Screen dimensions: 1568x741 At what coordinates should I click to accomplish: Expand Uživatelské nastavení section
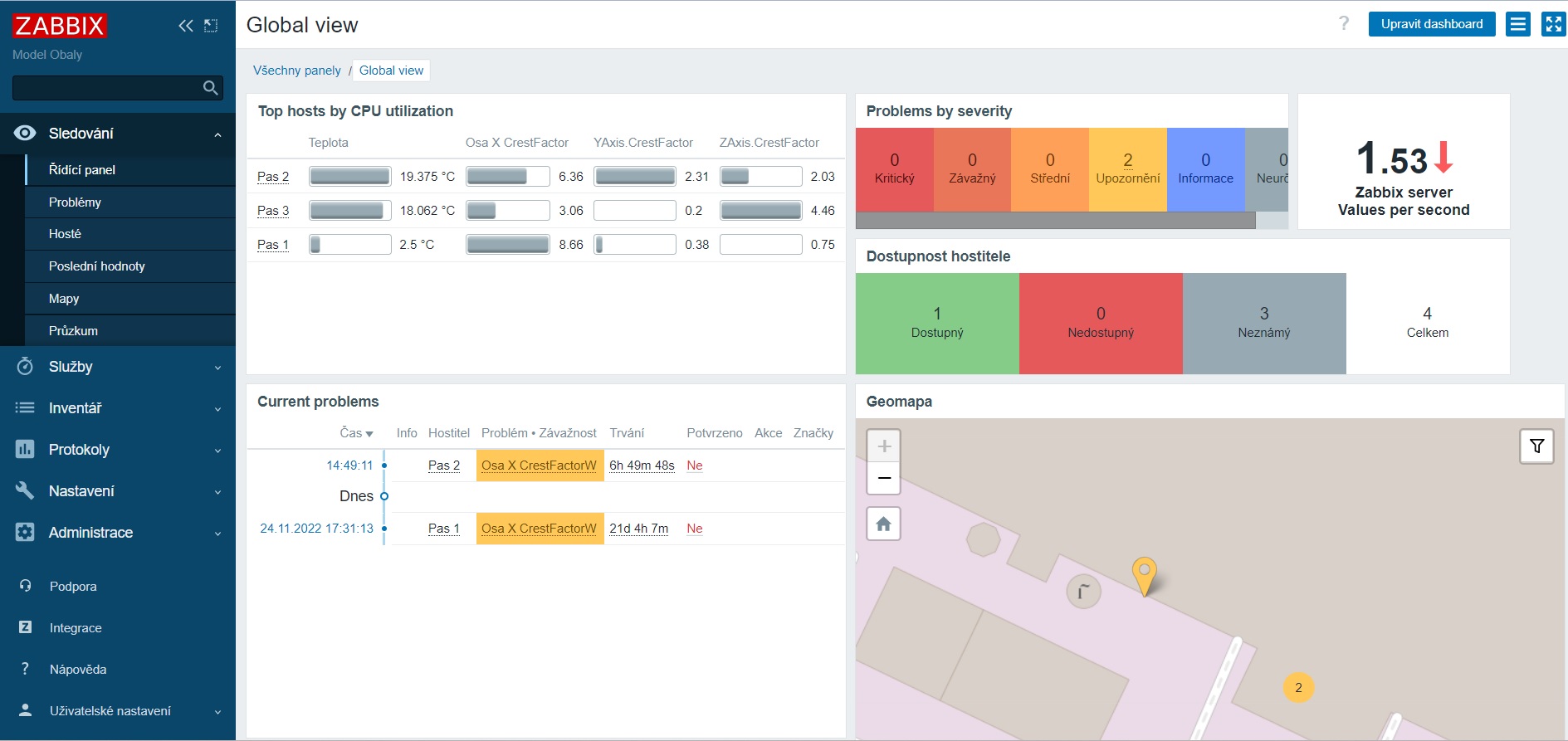pos(217,712)
